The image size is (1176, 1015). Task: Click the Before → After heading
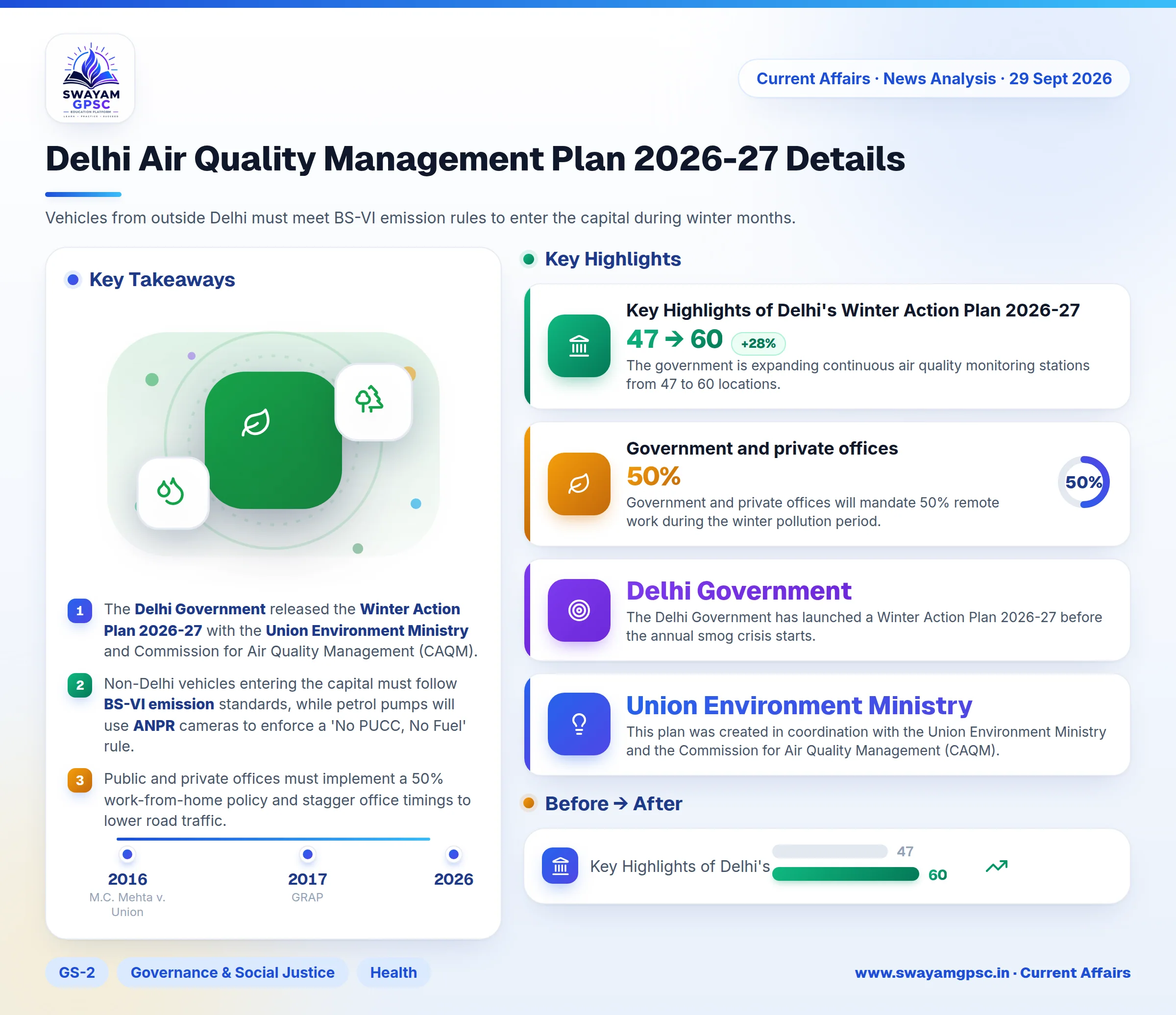tap(613, 803)
